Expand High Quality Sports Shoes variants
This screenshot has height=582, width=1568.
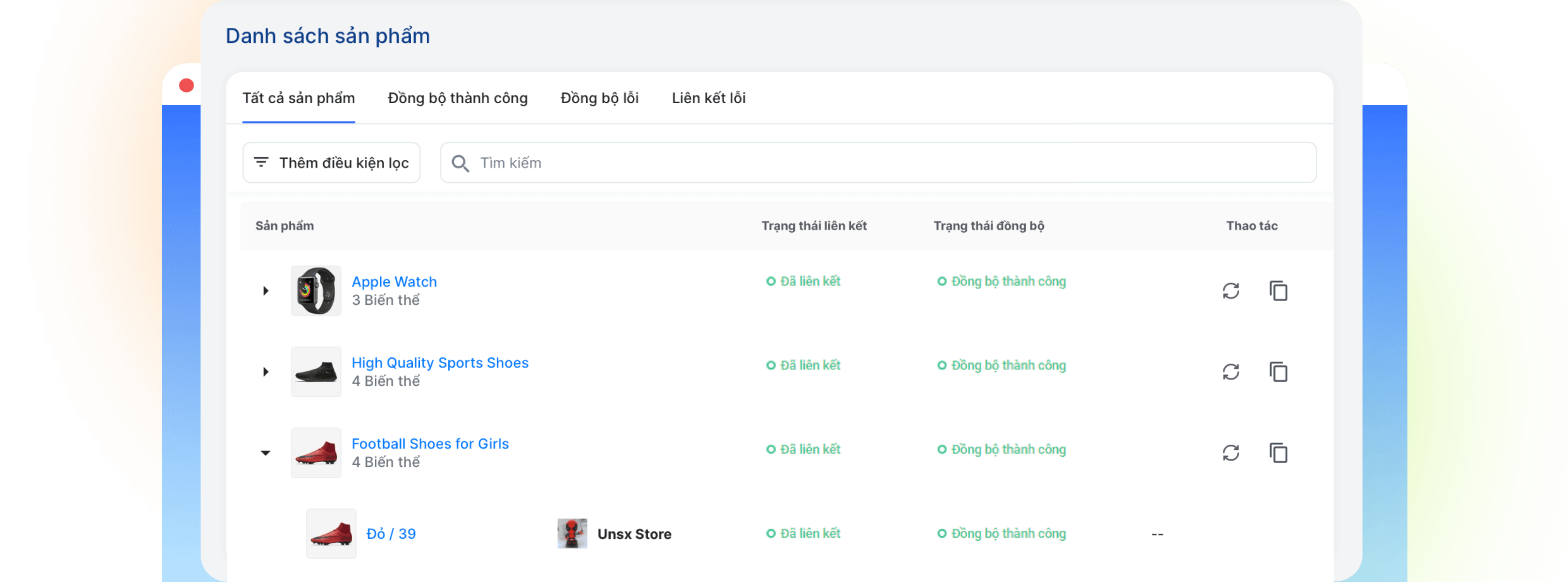coord(266,372)
